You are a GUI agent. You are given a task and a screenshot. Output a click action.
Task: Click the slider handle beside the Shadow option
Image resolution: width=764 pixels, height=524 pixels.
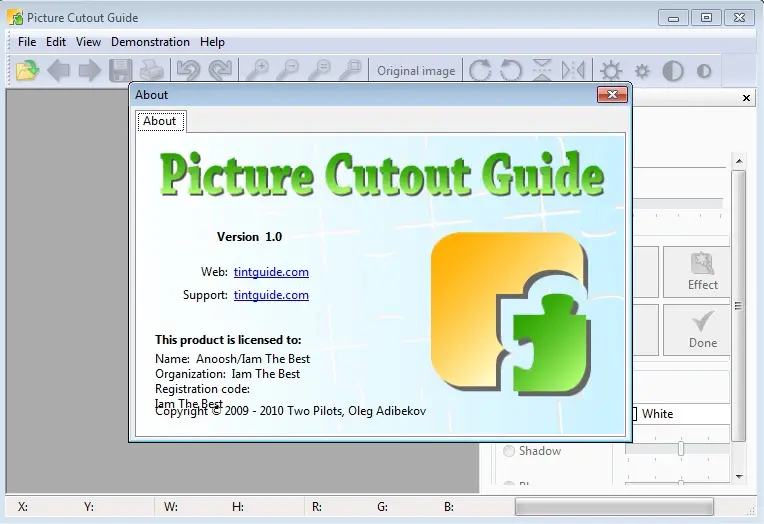(x=681, y=448)
